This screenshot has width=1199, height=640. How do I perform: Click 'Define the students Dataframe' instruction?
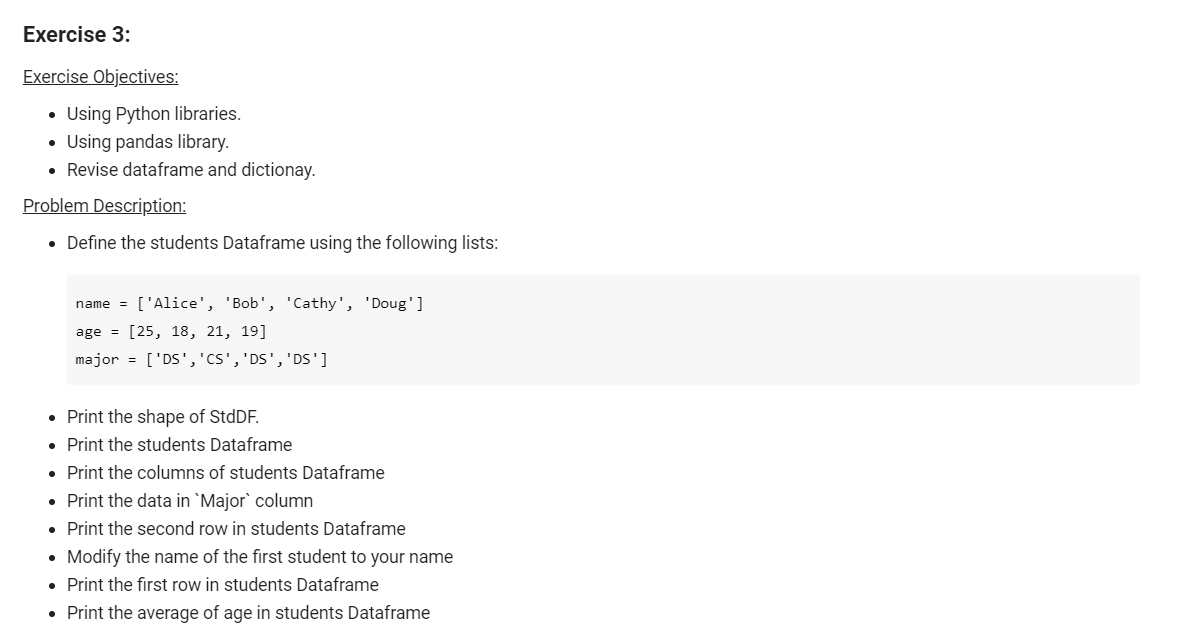click(282, 243)
